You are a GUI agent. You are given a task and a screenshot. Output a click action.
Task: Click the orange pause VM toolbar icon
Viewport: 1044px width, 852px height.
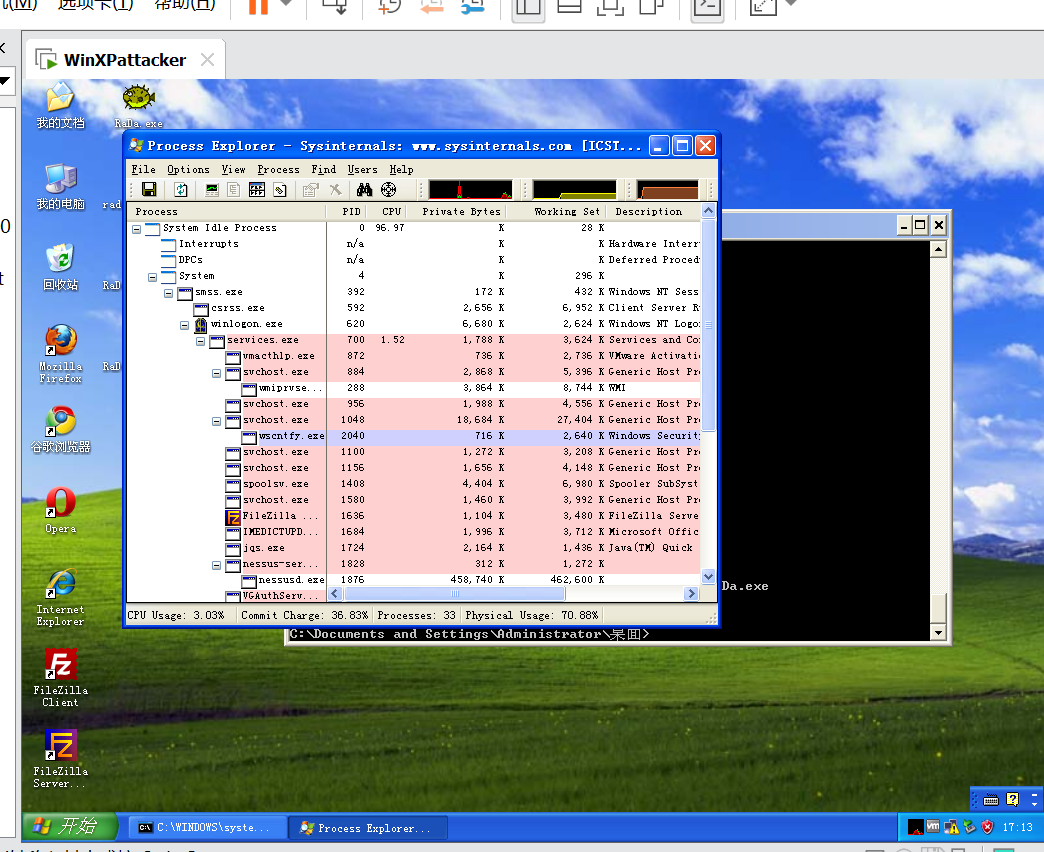point(258,7)
